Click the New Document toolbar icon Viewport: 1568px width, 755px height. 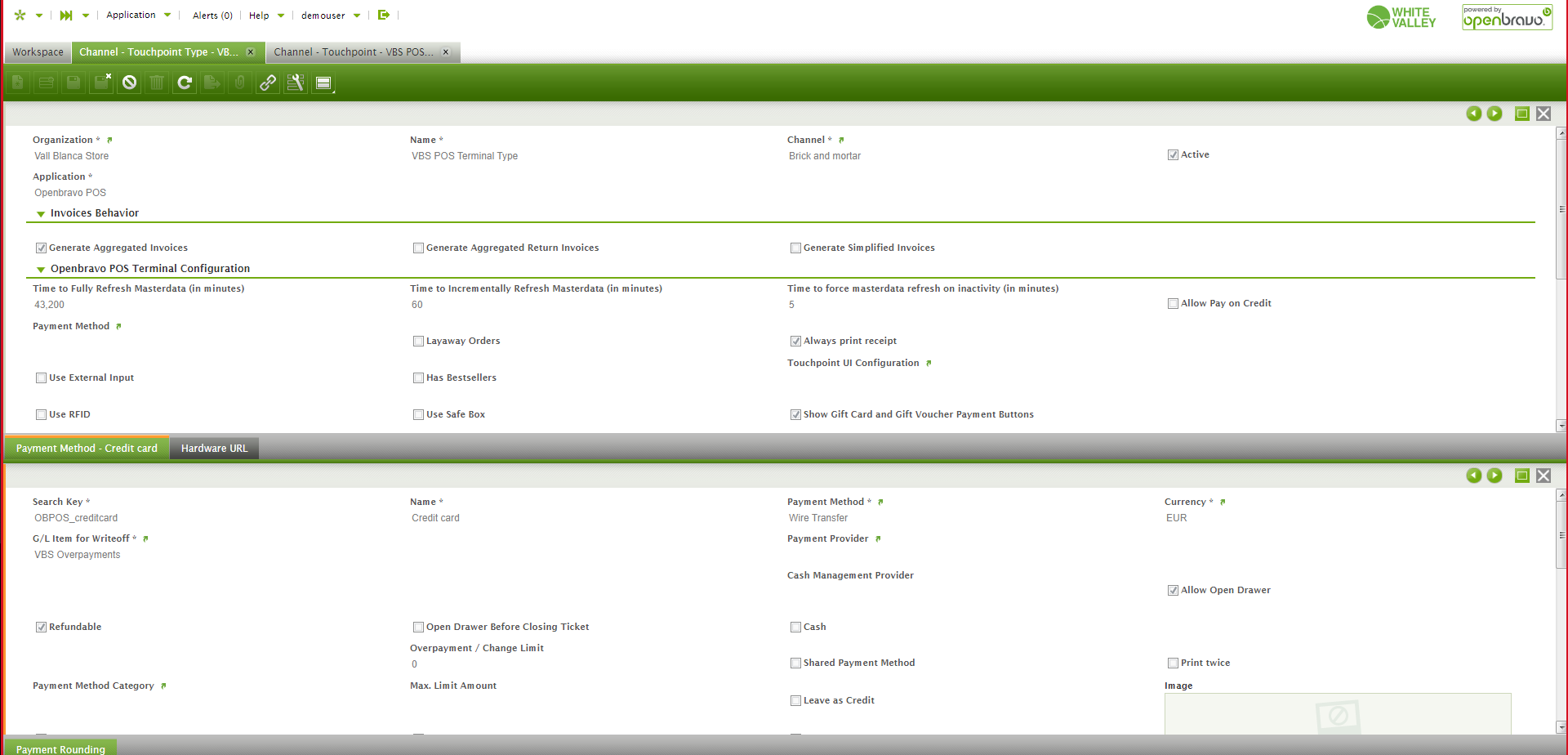18,83
